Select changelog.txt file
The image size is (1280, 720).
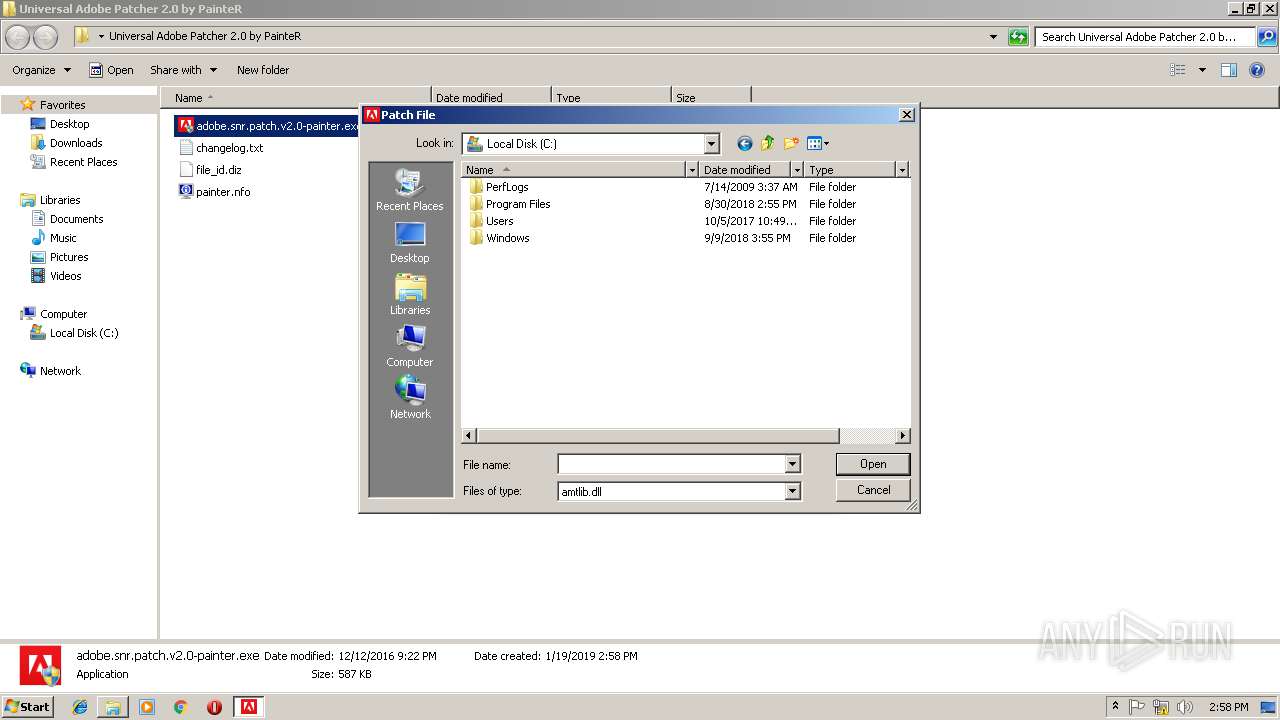221,148
